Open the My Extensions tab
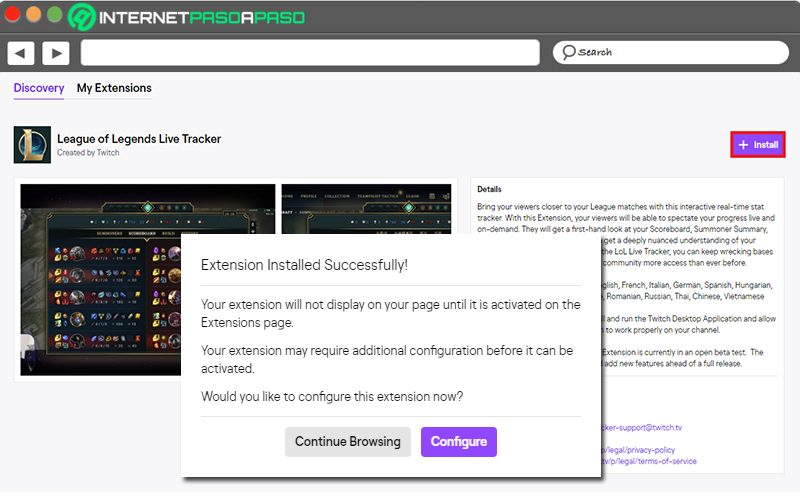The image size is (800, 500). 114,88
